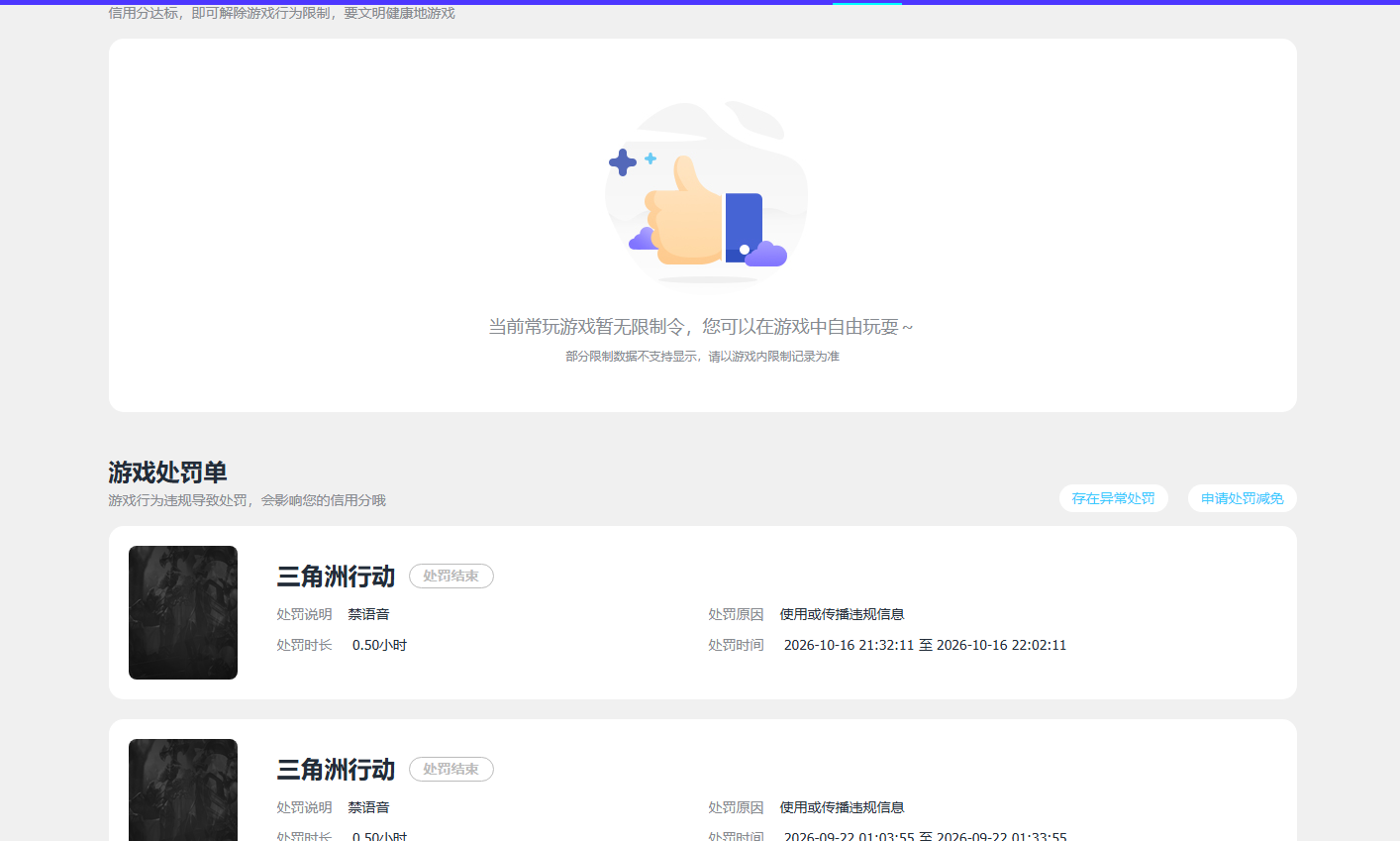Click the 处罚原因 label in the 2026-10-16 card
This screenshot has width=1400, height=841.
click(x=736, y=614)
